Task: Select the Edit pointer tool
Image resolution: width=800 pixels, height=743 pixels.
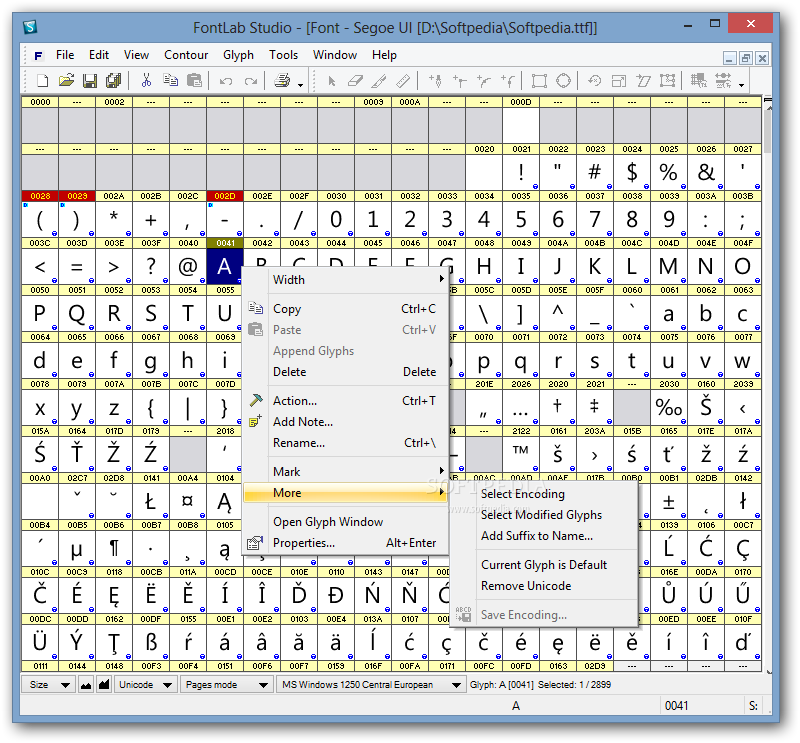Action: point(332,81)
